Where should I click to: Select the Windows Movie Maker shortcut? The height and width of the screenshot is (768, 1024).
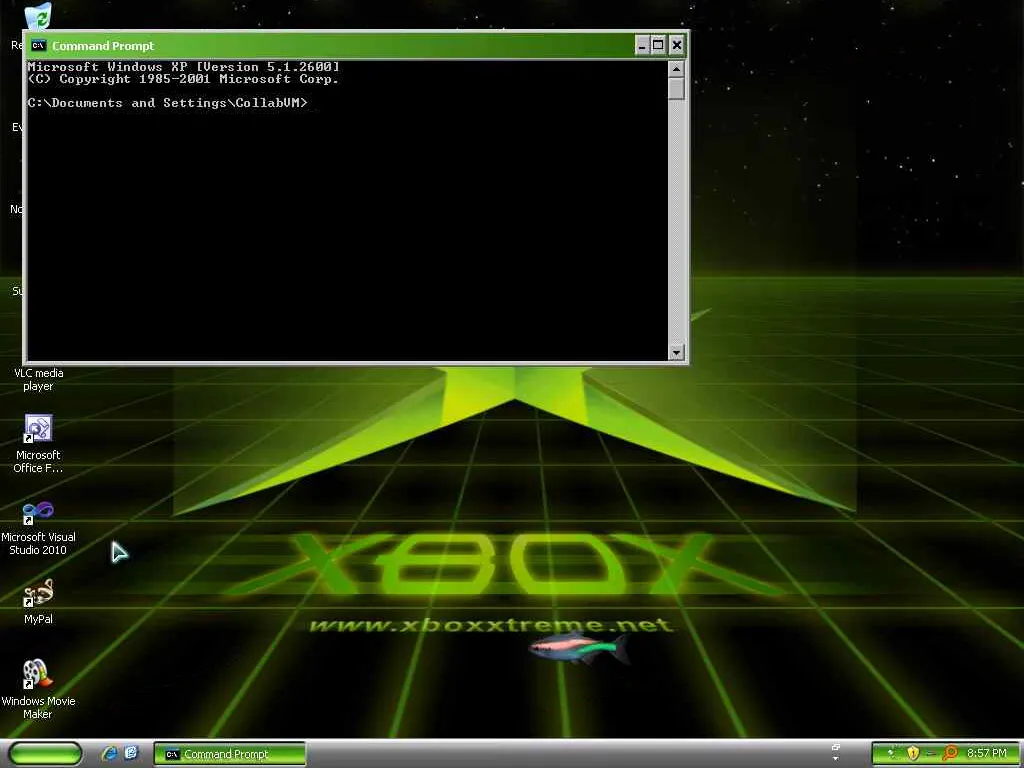tap(38, 689)
